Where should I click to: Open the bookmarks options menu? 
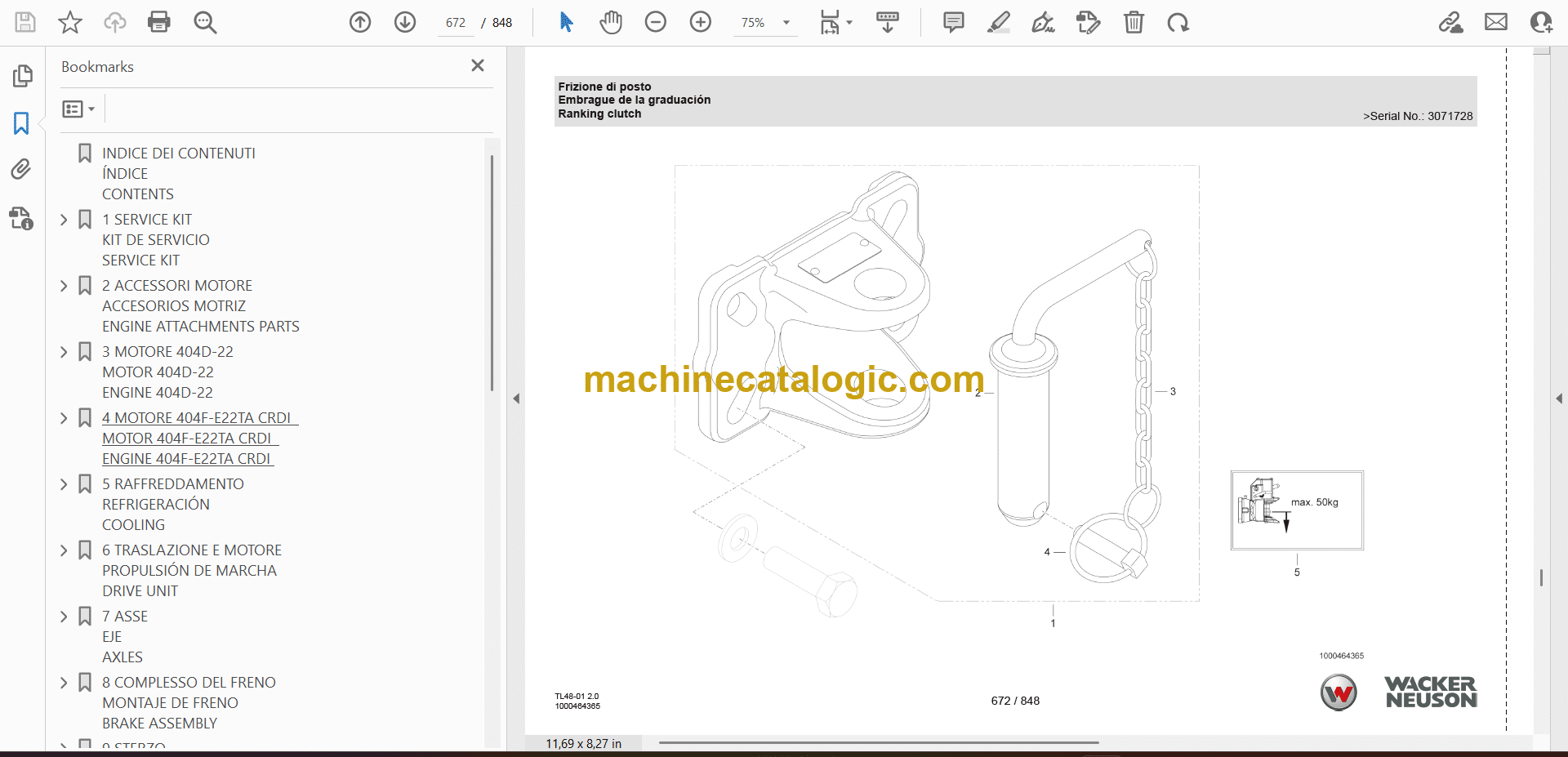[78, 109]
